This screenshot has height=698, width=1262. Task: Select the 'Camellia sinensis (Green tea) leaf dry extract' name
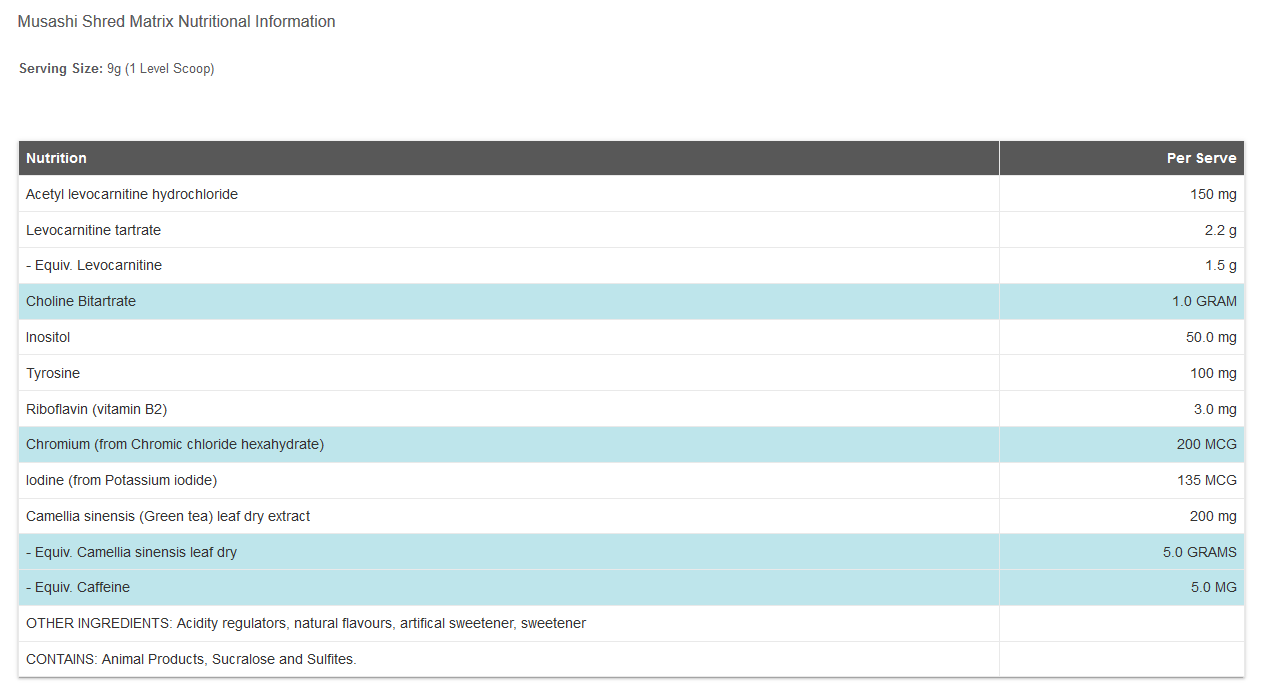pyautogui.click(x=168, y=516)
